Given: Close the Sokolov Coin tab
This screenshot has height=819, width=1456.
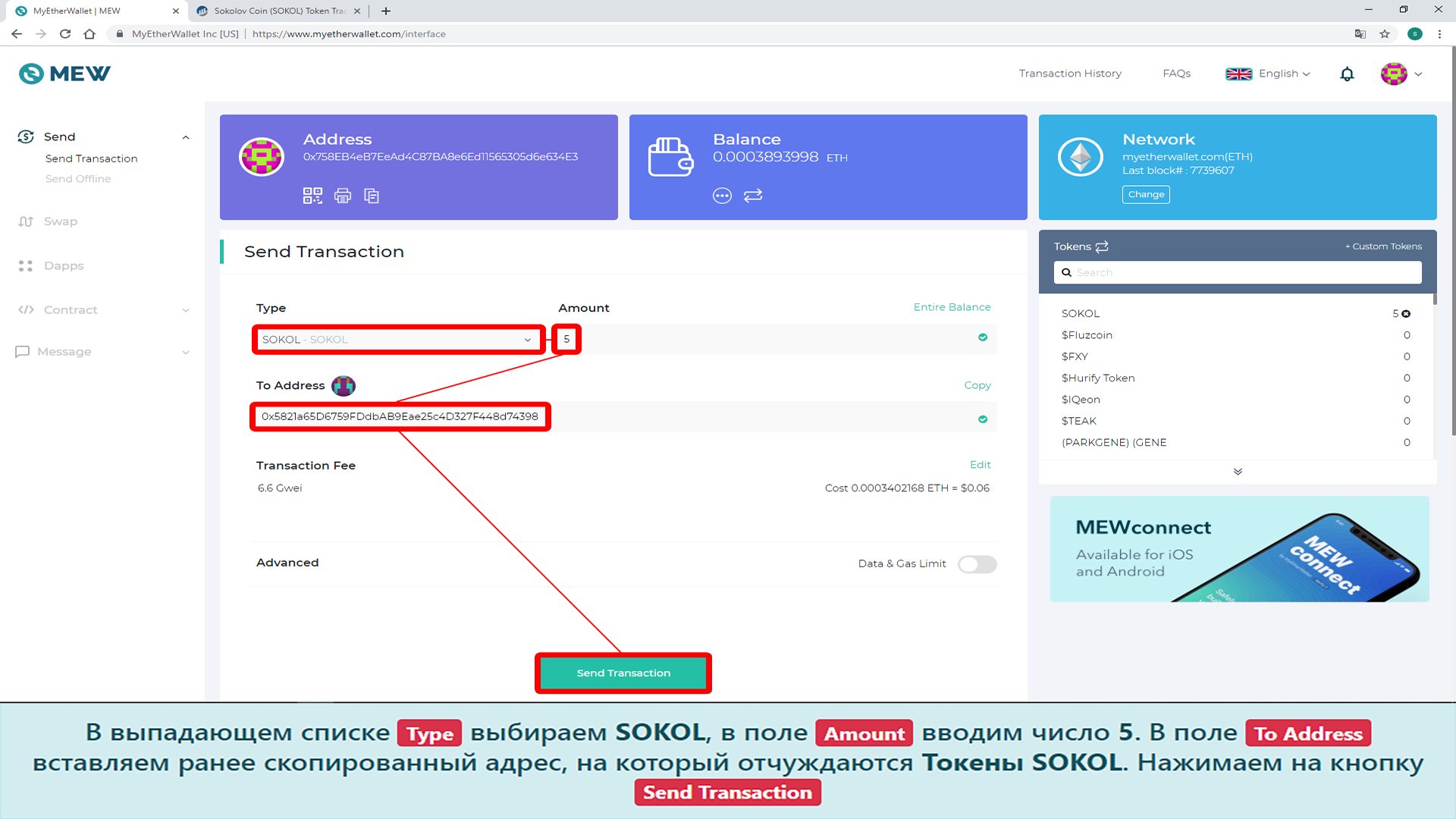Looking at the screenshot, I should (357, 11).
